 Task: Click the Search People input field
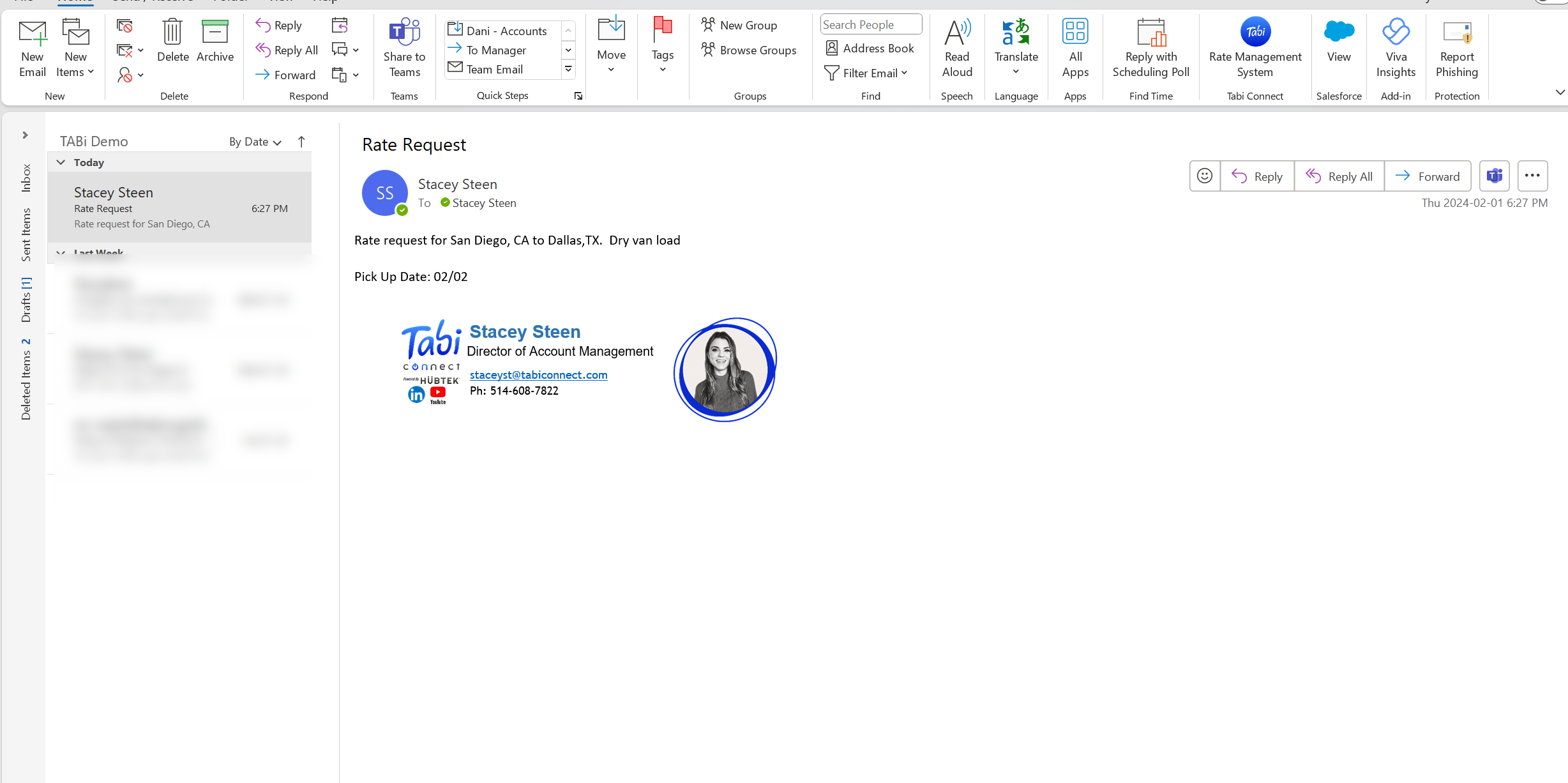coord(870,25)
